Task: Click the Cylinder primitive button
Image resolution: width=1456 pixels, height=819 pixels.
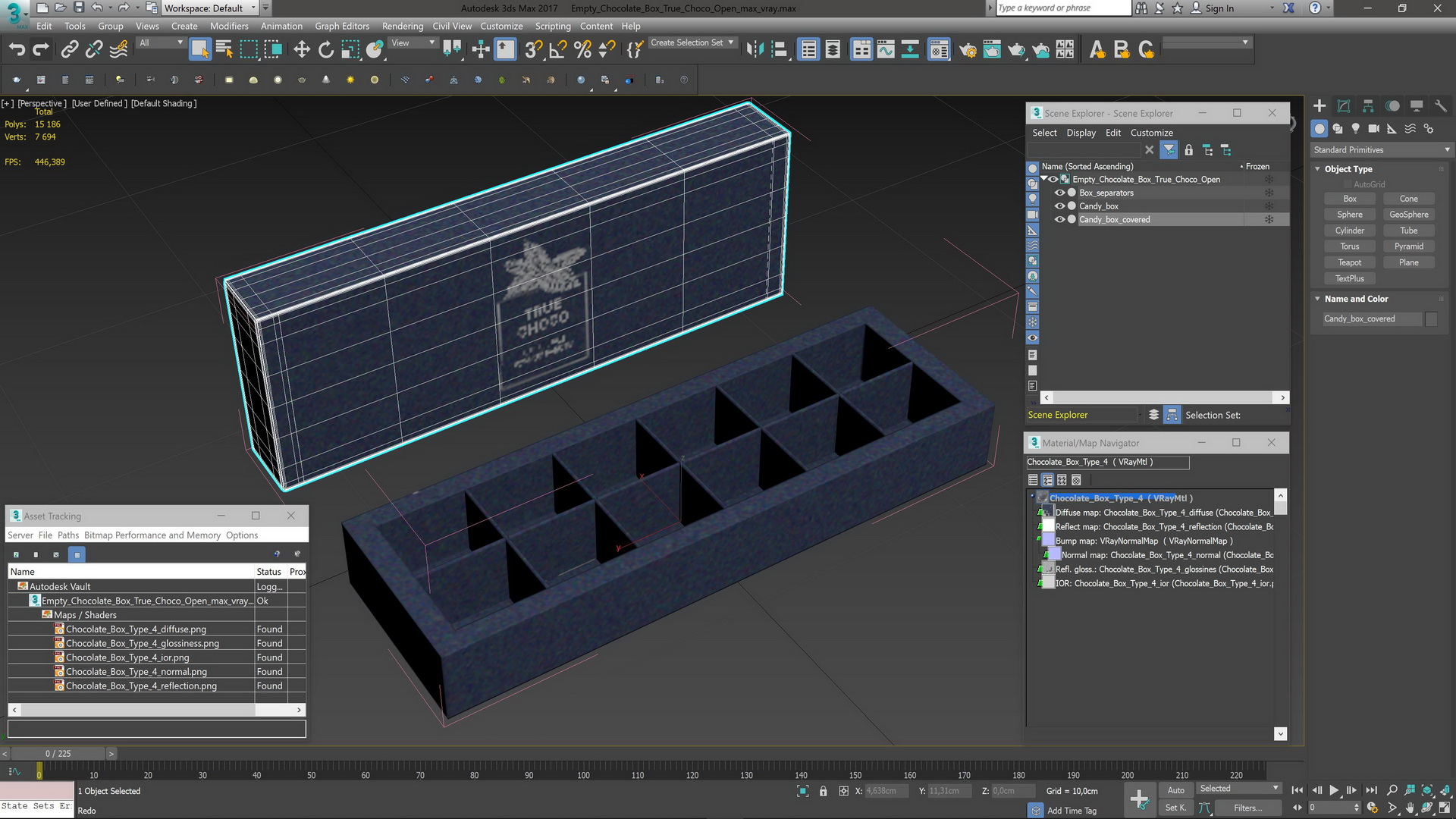Action: 1350,231
